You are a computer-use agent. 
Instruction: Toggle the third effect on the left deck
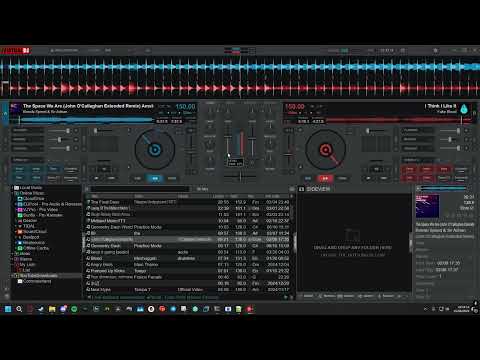pyautogui.click(x=76, y=148)
